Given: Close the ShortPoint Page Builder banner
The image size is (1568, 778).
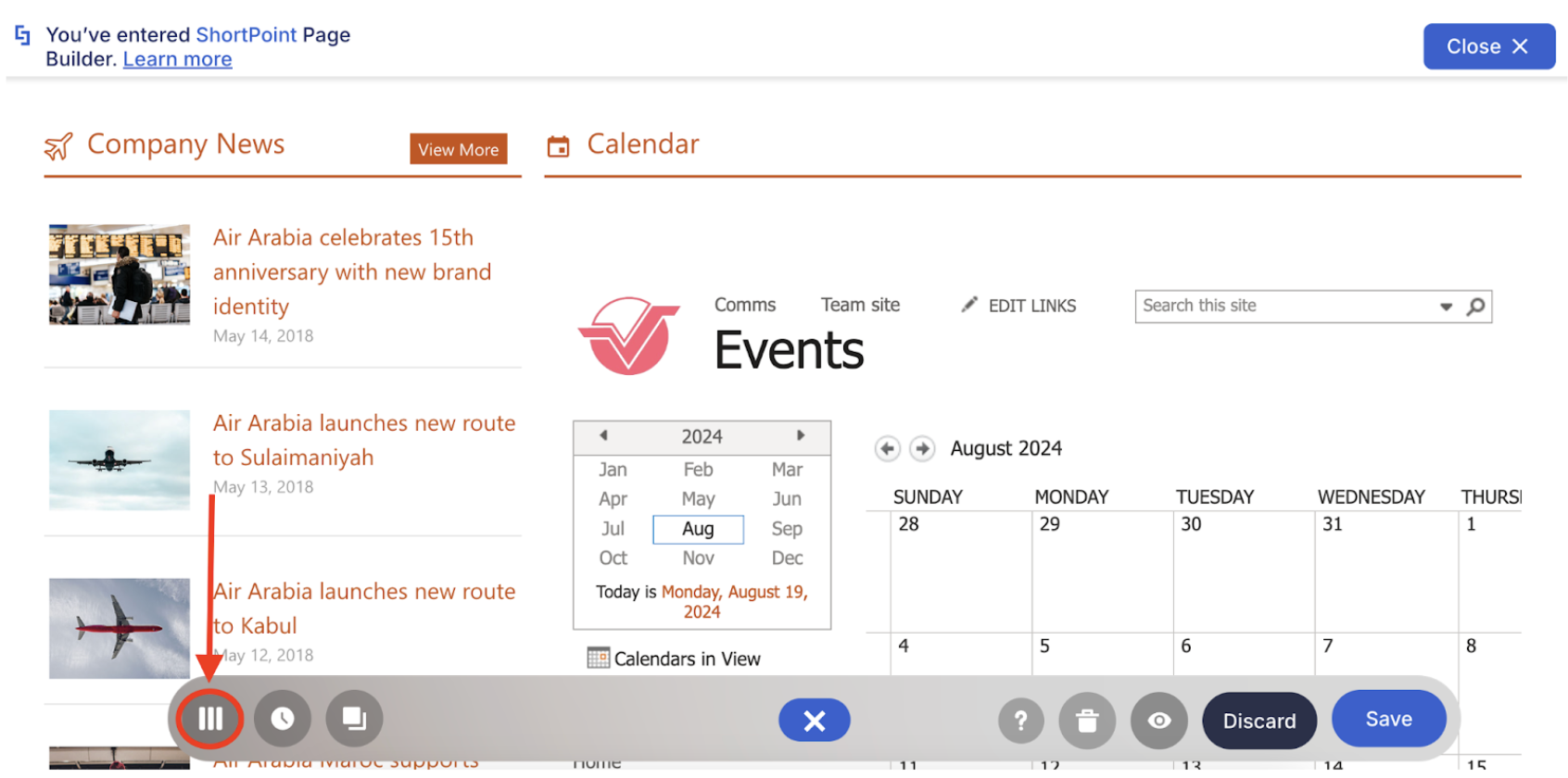Looking at the screenshot, I should pos(1489,46).
